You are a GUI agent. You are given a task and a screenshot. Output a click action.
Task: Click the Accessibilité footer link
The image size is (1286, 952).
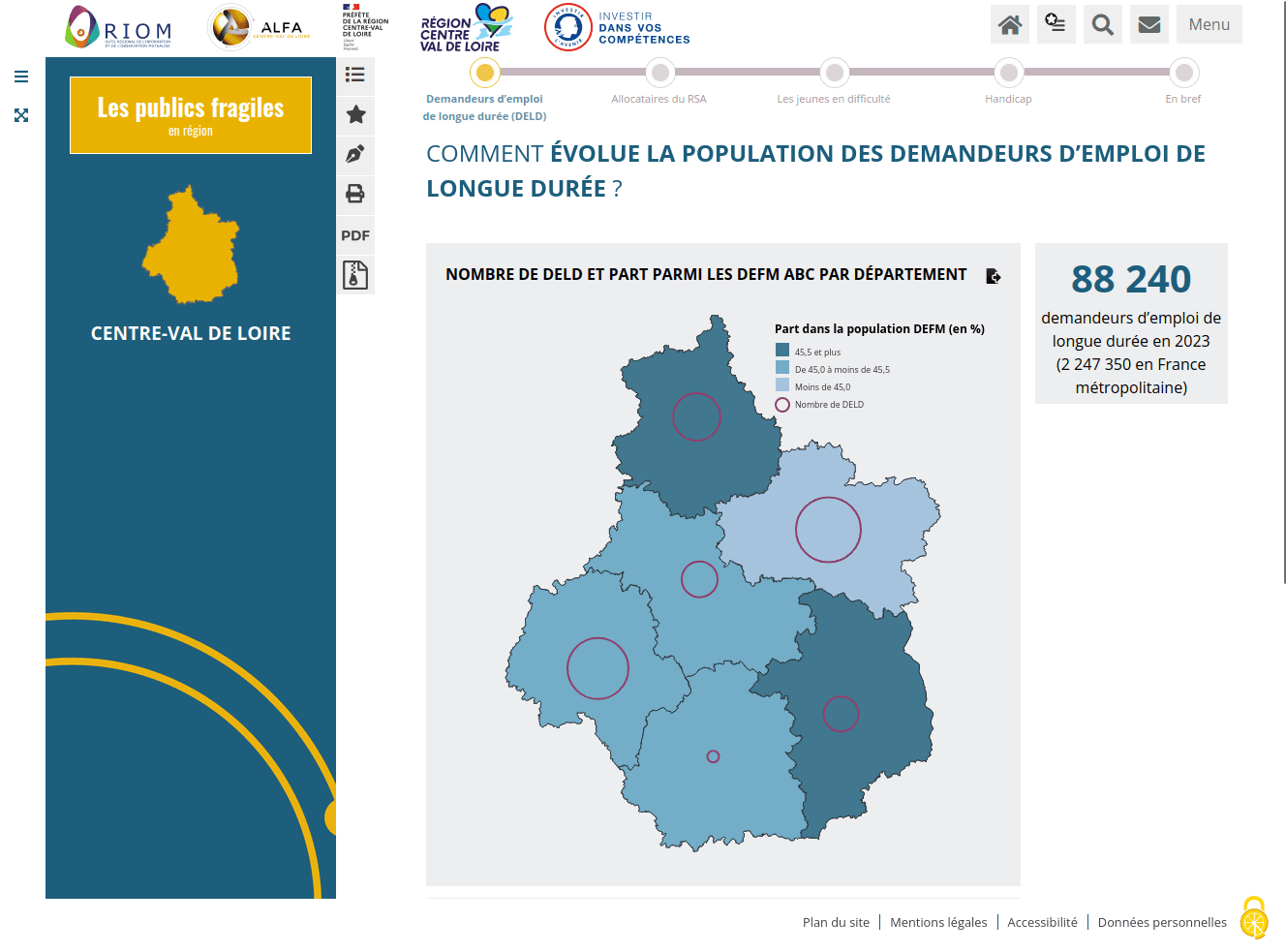[x=1042, y=922]
